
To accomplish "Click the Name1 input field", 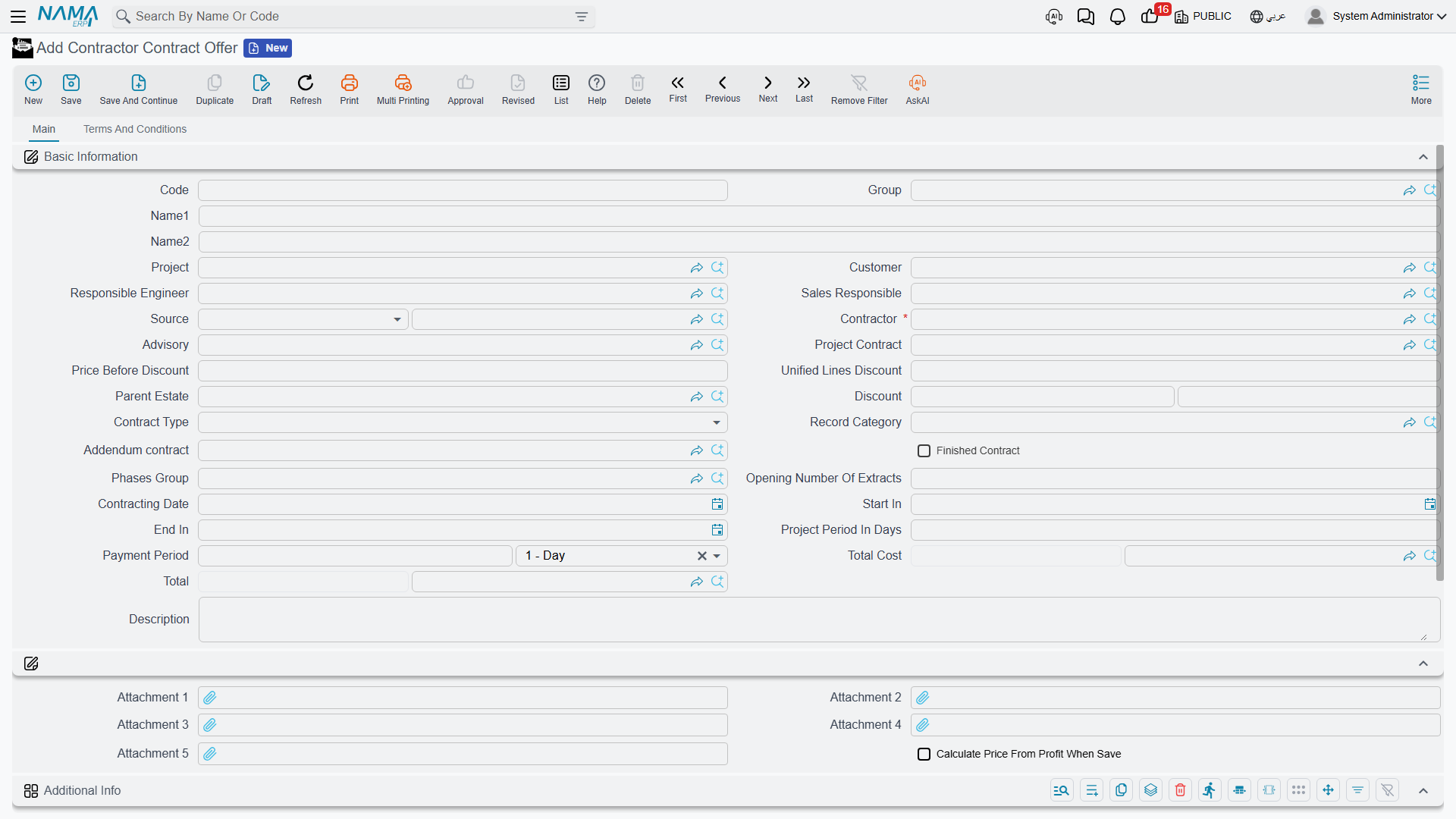I will (x=819, y=216).
